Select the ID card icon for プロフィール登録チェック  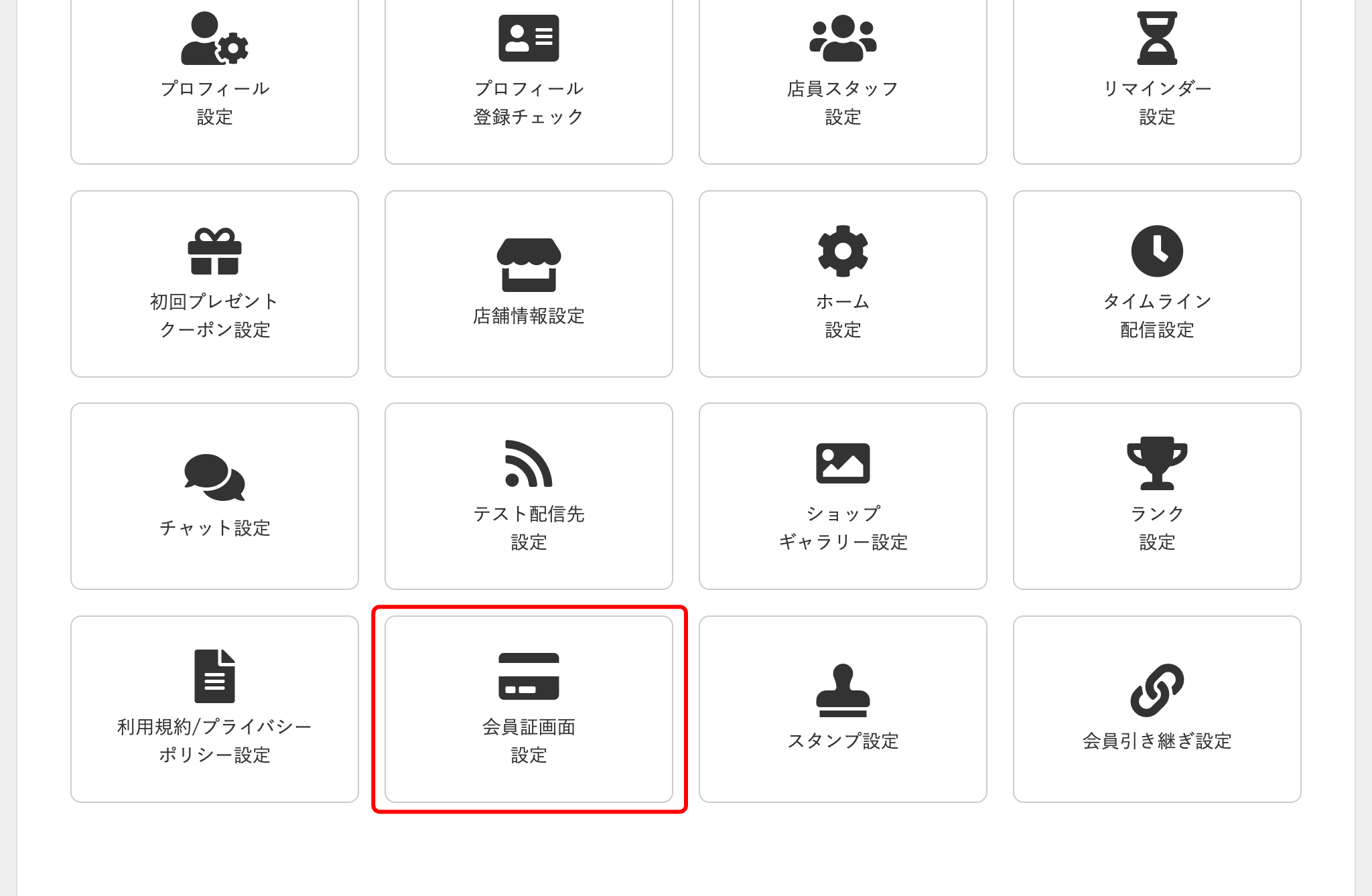click(x=529, y=38)
